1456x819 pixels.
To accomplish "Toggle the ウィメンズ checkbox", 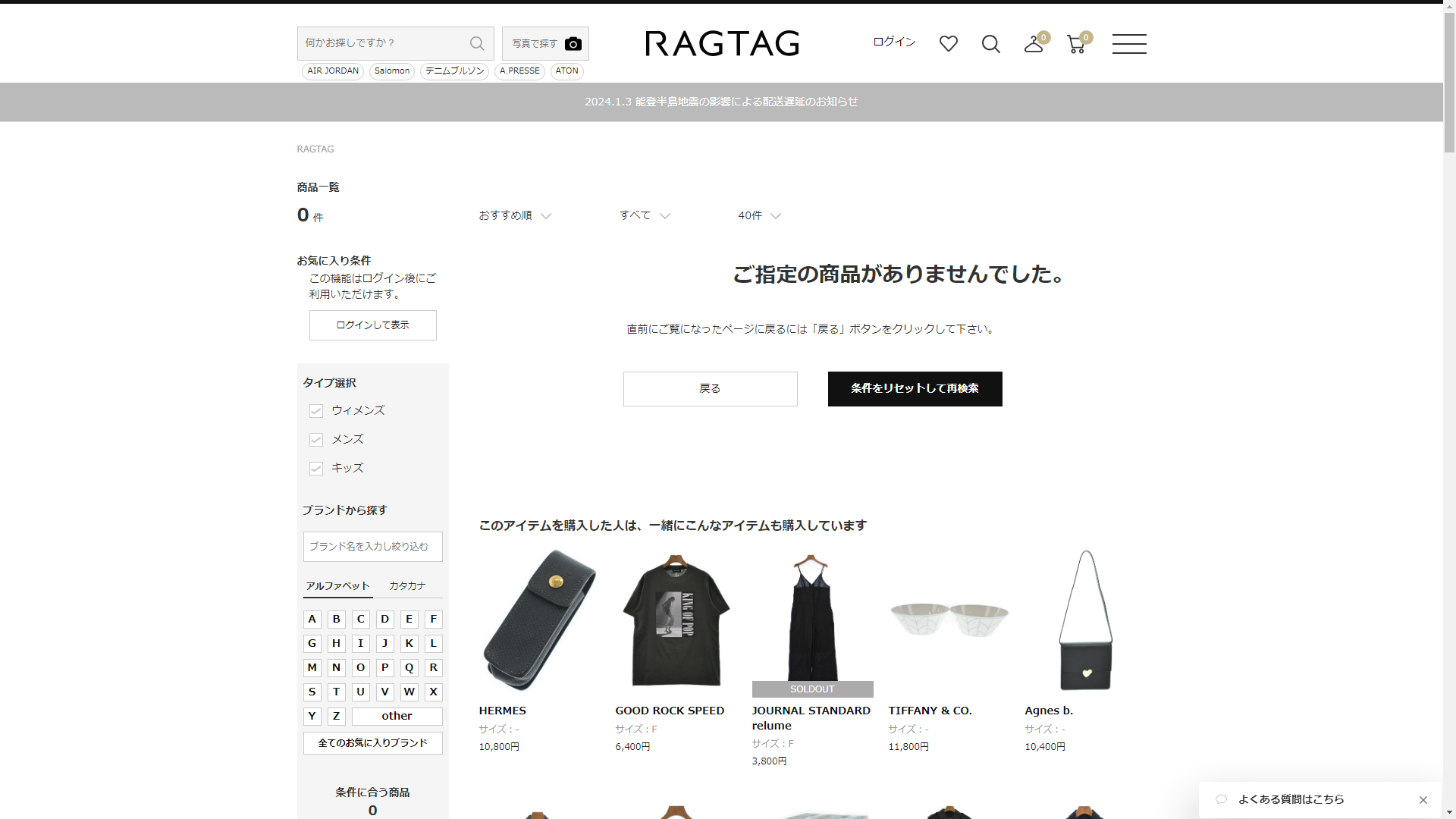I will point(316,411).
